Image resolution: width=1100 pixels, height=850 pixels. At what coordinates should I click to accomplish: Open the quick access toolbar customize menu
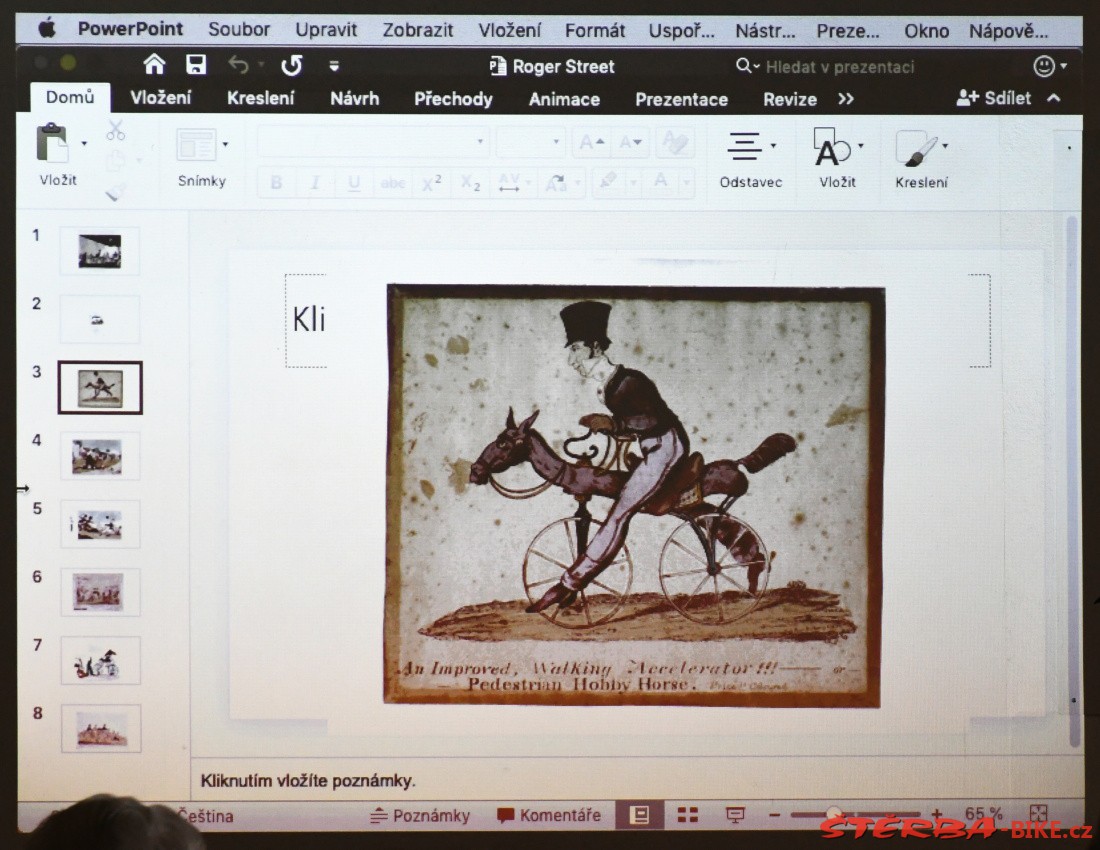[334, 66]
